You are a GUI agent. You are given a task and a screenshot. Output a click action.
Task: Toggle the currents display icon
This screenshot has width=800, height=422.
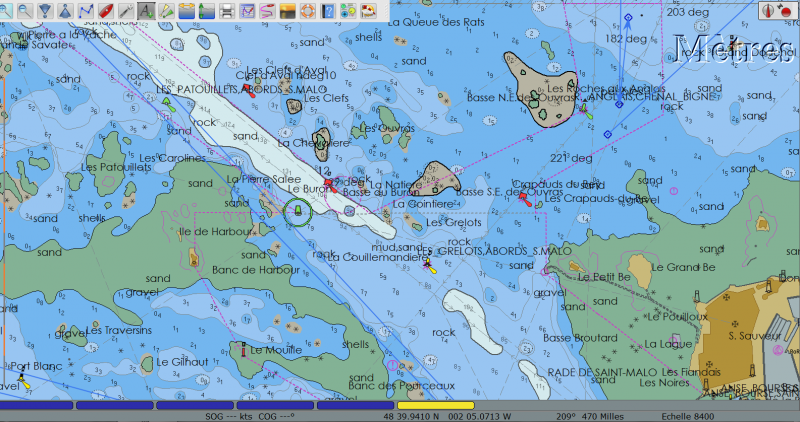[x=207, y=10]
